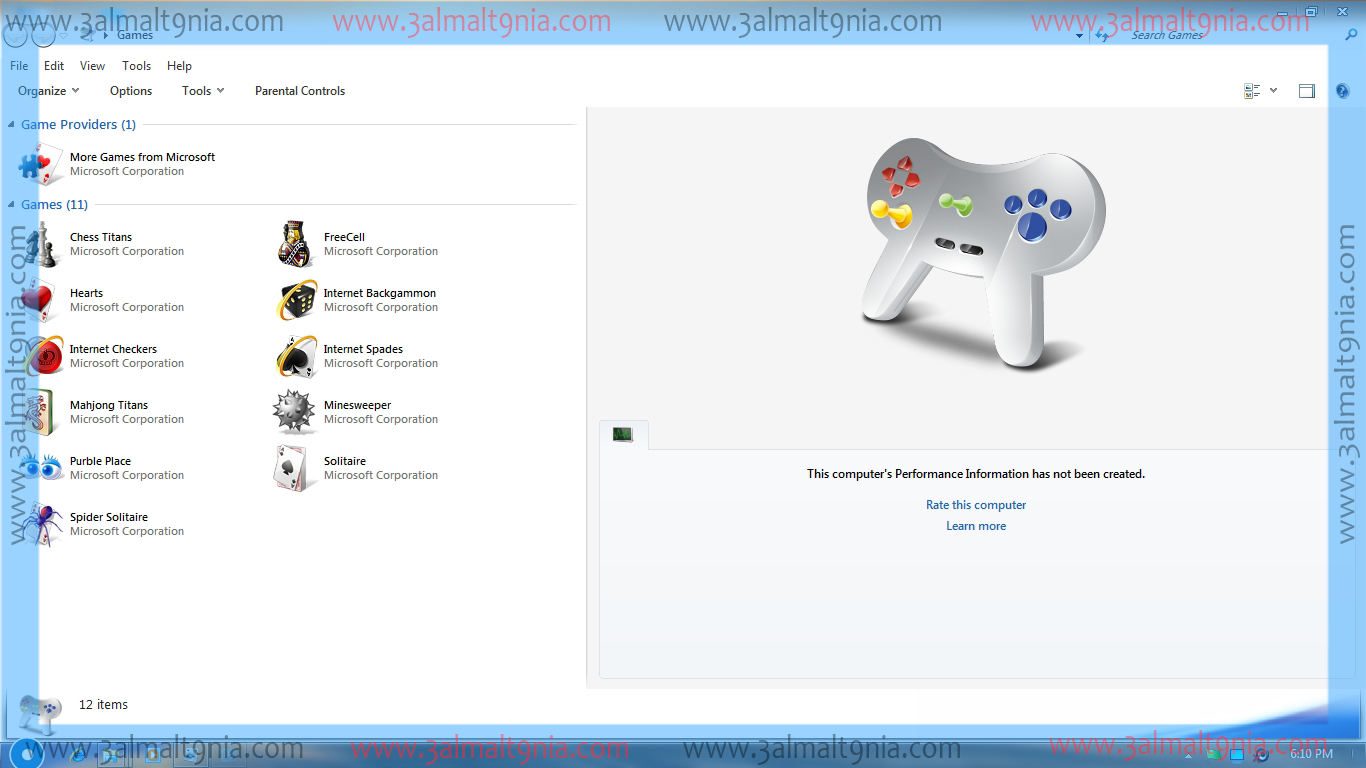This screenshot has height=768, width=1366.
Task: Open the Tools menu in the menu bar
Action: [x=136, y=66]
